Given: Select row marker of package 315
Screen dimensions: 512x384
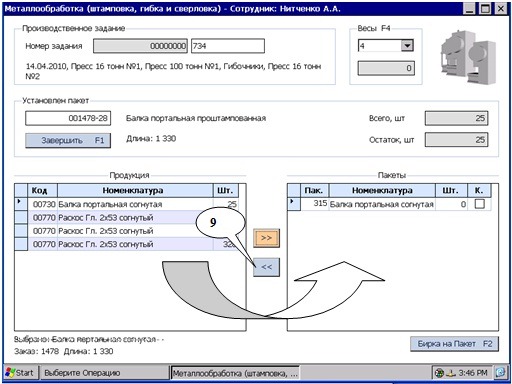Looking at the screenshot, I should pos(294,204).
